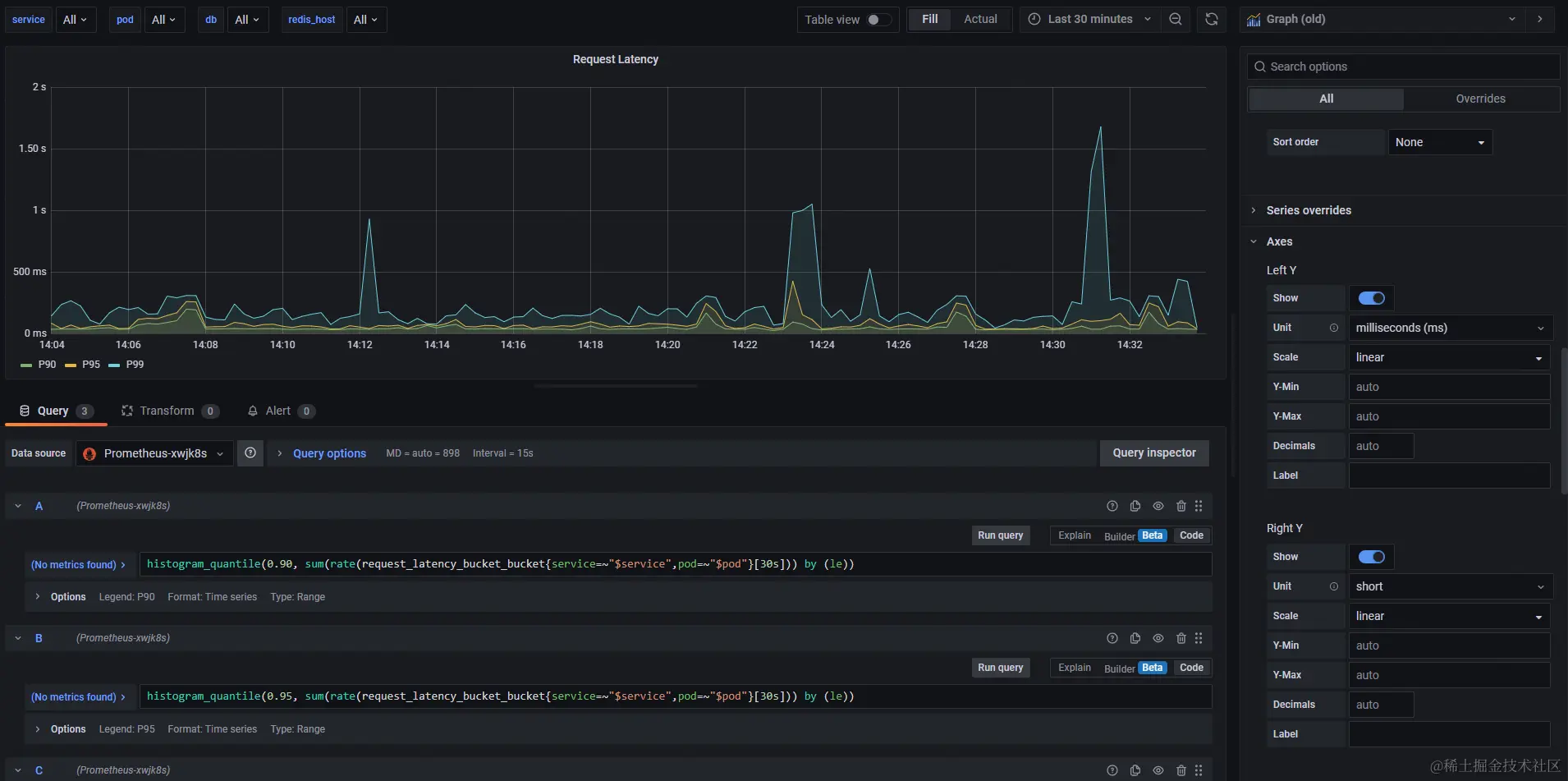Duplicate query B
1568x781 pixels.
click(x=1135, y=638)
